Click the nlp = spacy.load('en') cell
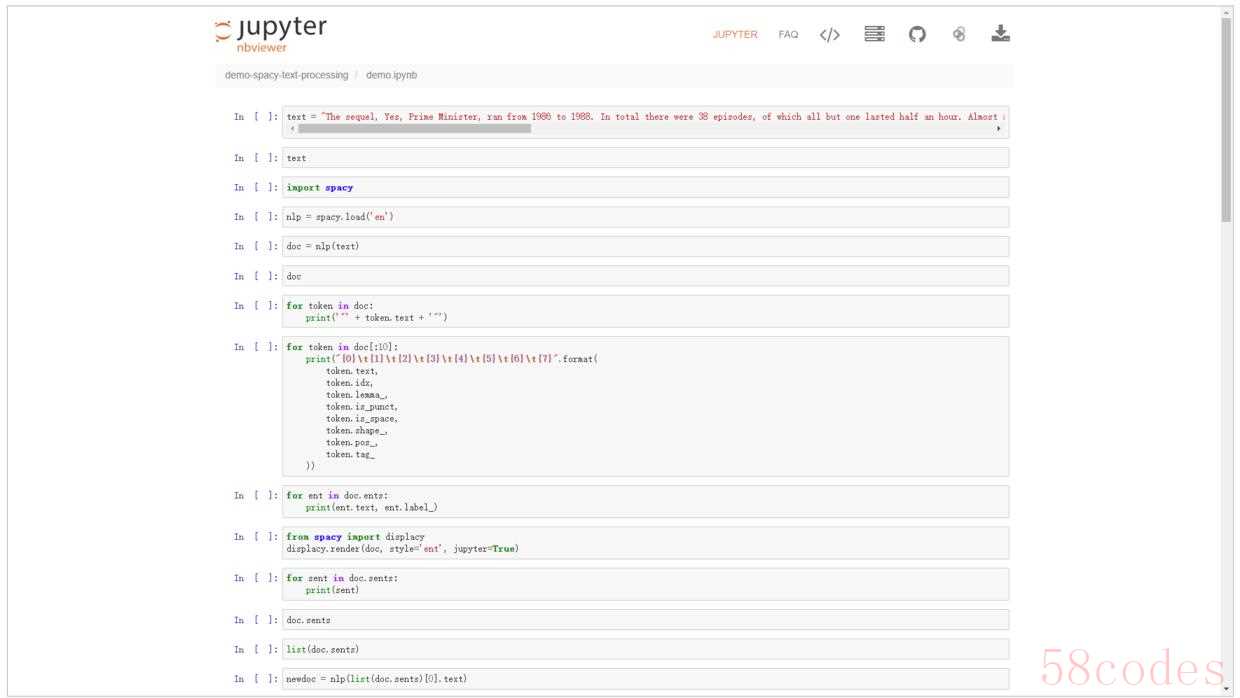The width and height of the screenshot is (1240, 698). click(646, 217)
